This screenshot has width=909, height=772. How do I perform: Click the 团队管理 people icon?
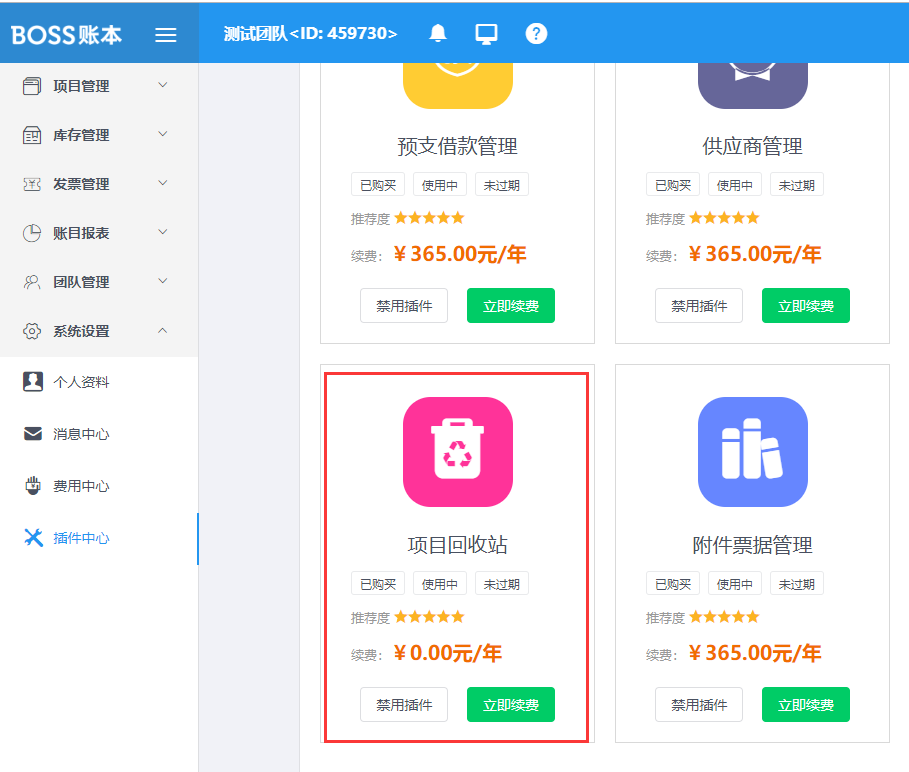click(32, 282)
